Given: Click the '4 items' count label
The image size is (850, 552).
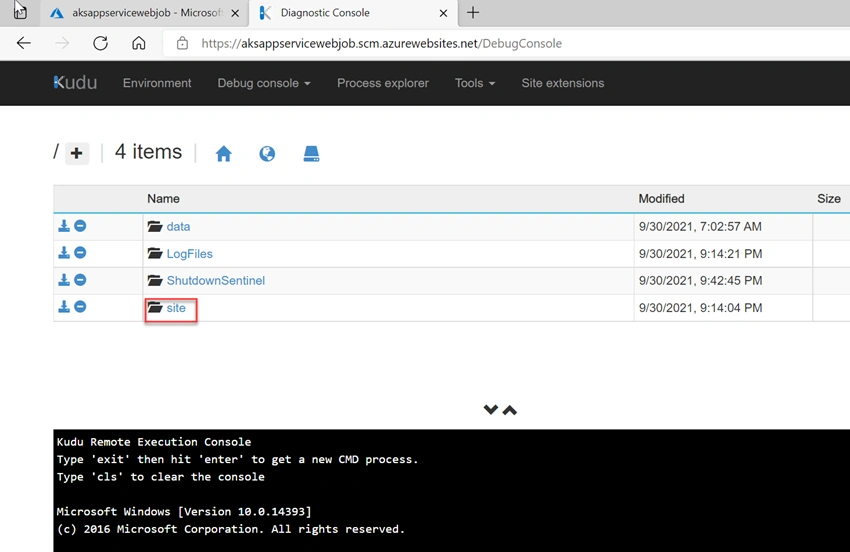Looking at the screenshot, I should tap(149, 152).
